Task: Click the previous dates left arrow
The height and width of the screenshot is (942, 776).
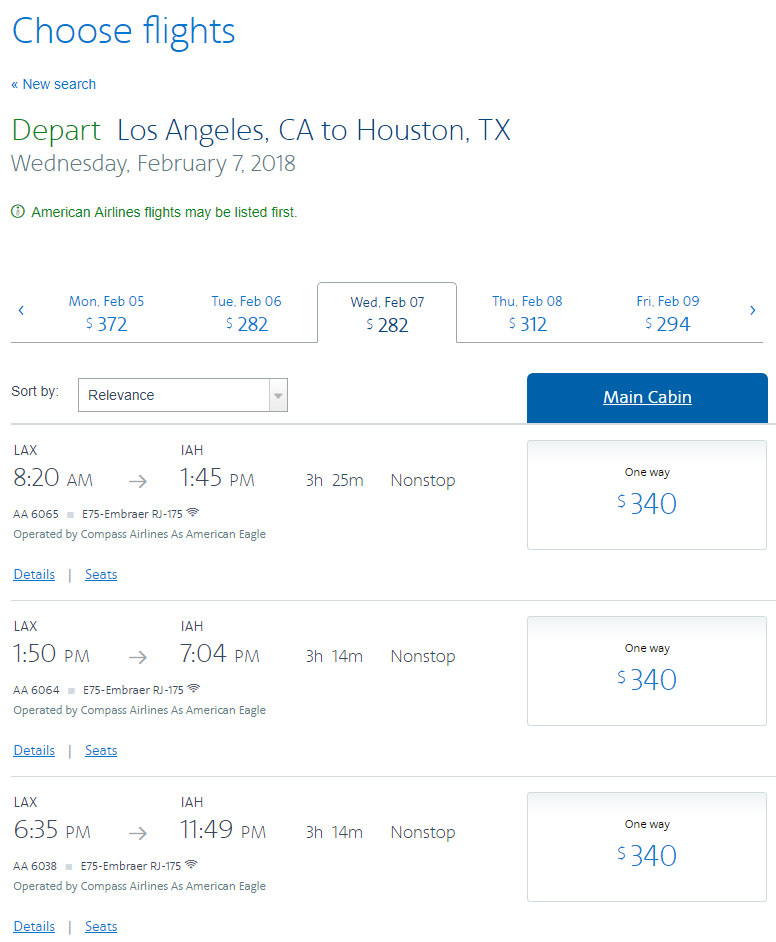Action: coord(21,311)
